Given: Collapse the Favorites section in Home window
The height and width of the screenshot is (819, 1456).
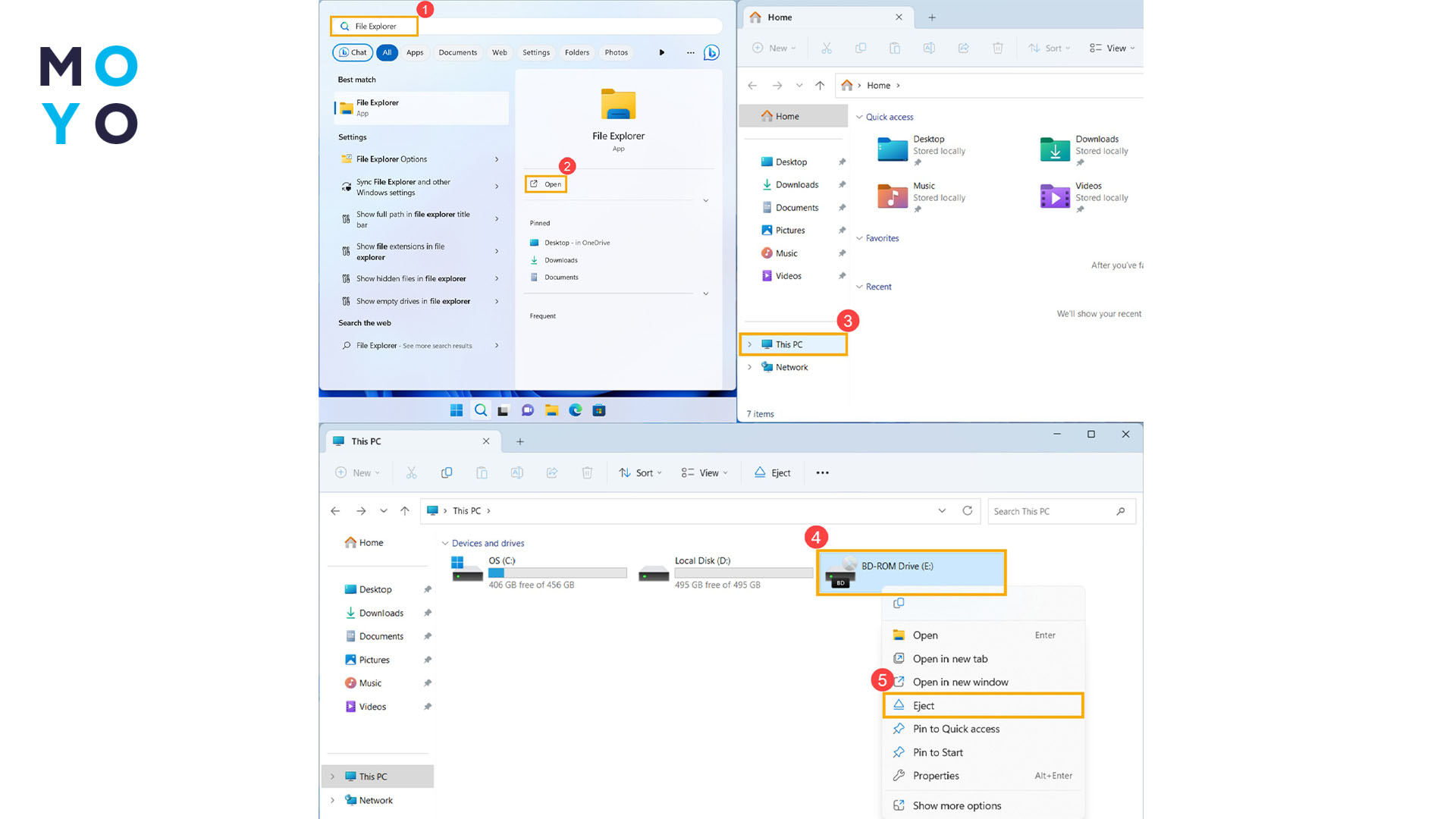Looking at the screenshot, I should [859, 238].
